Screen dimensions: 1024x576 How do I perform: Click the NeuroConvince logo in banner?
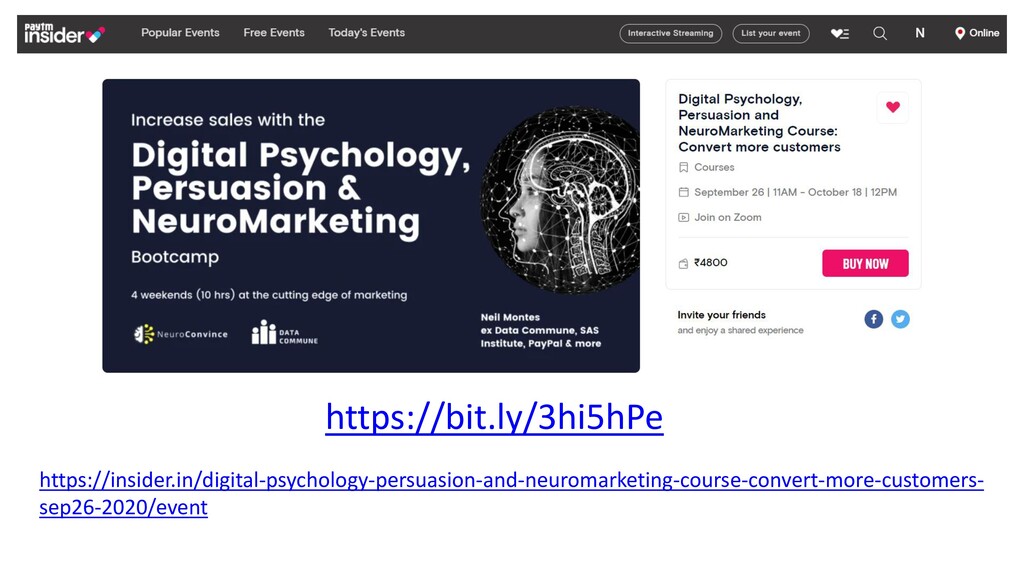pos(181,334)
